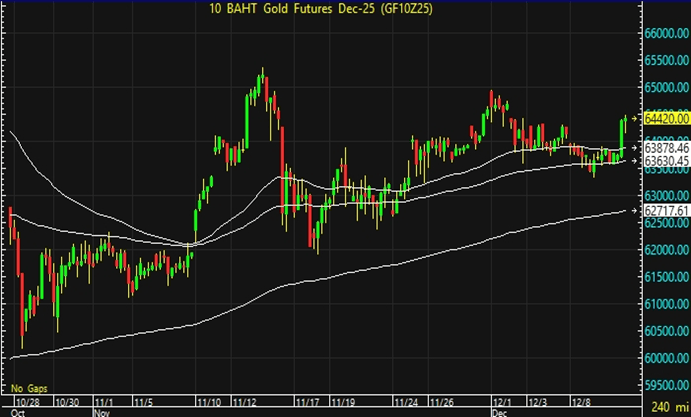691x417 pixels.
Task: Toggle the No Gaps setting label
Action: pos(28,387)
